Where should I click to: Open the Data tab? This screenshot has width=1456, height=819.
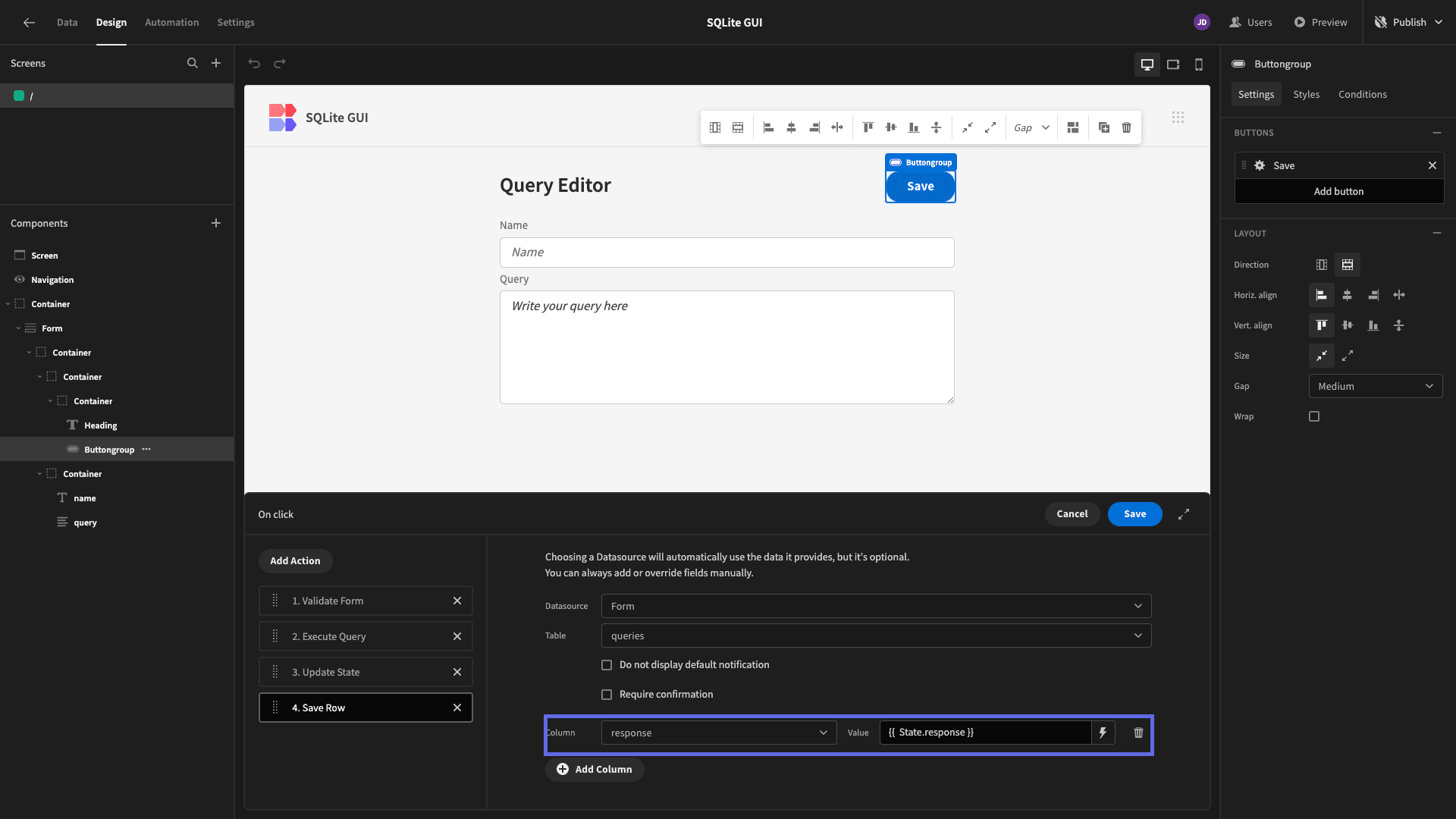(x=67, y=23)
